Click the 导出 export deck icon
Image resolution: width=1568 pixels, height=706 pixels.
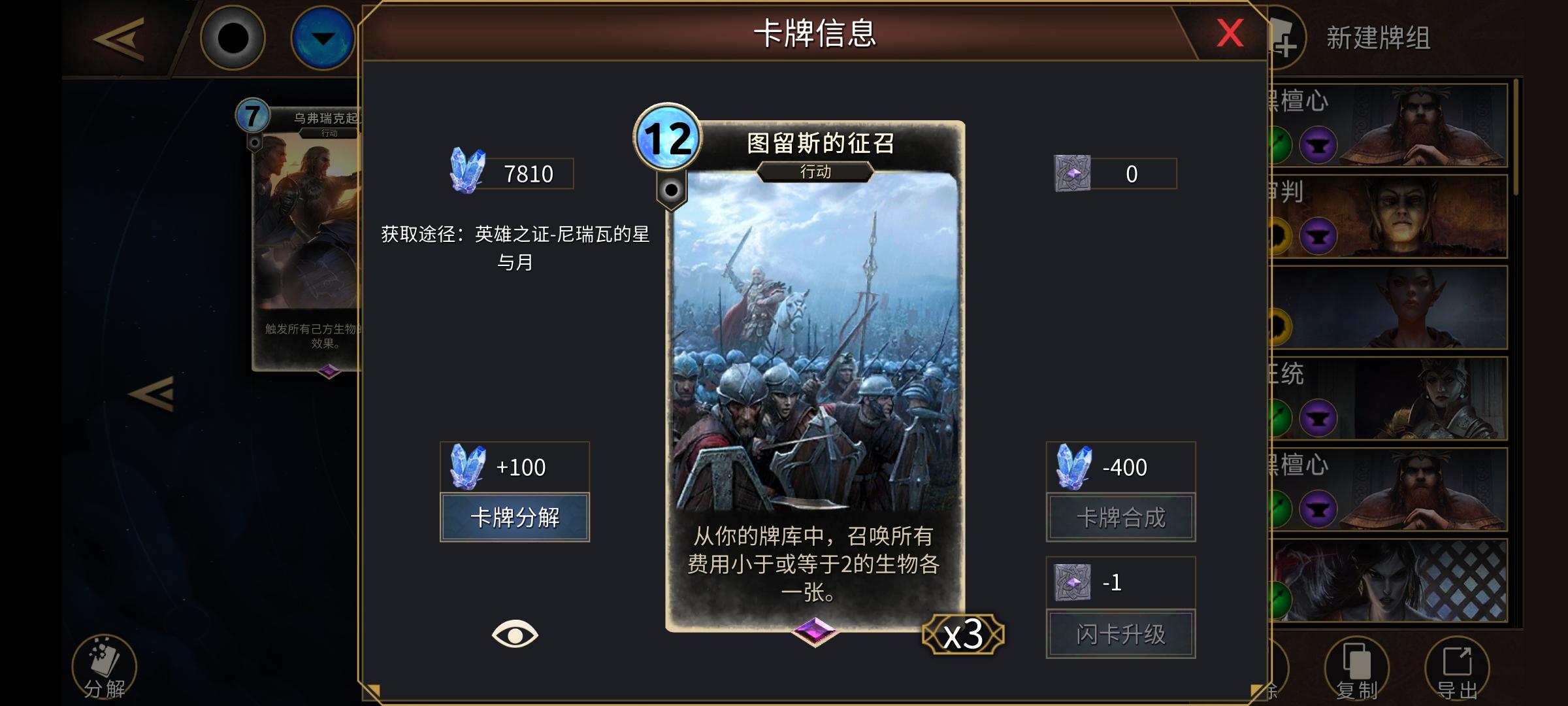1457,668
